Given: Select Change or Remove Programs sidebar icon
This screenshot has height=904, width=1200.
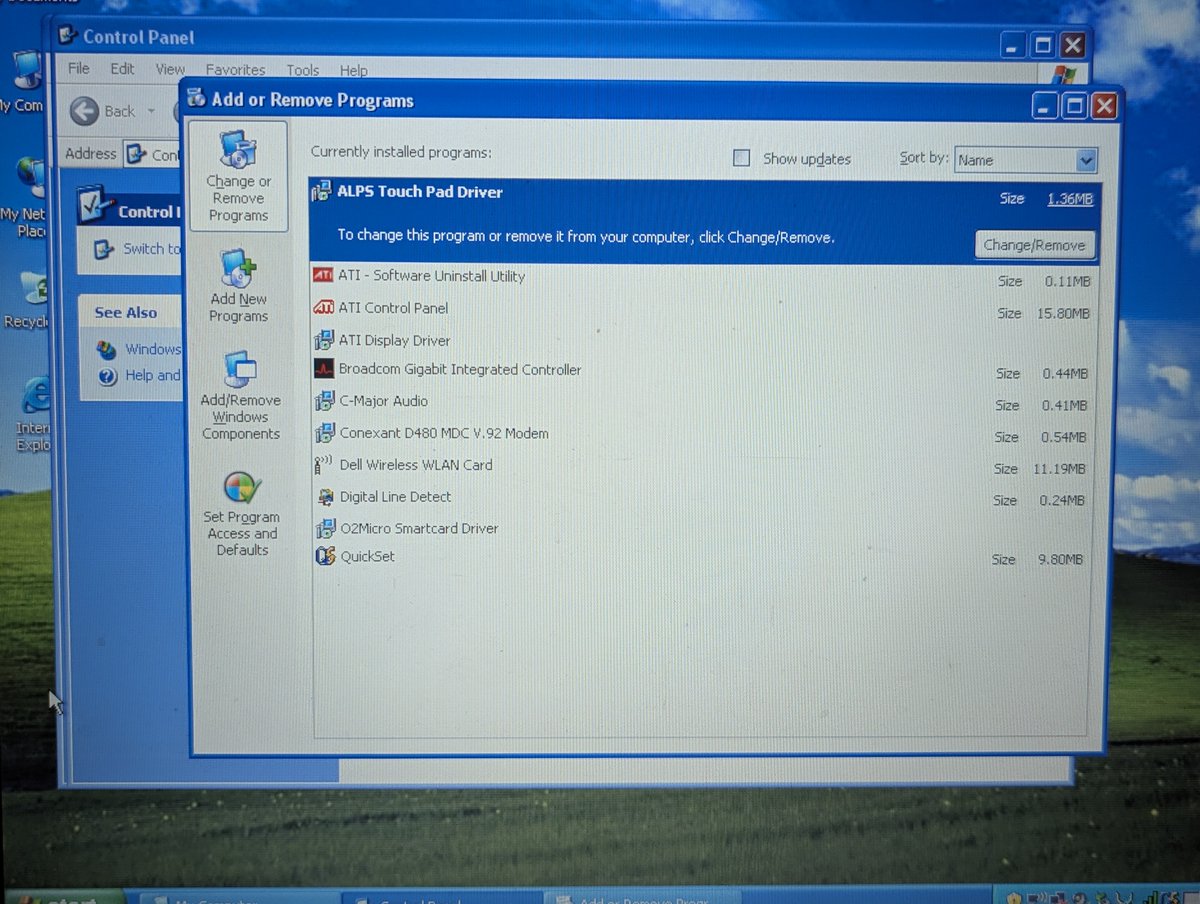Looking at the screenshot, I should pyautogui.click(x=238, y=150).
